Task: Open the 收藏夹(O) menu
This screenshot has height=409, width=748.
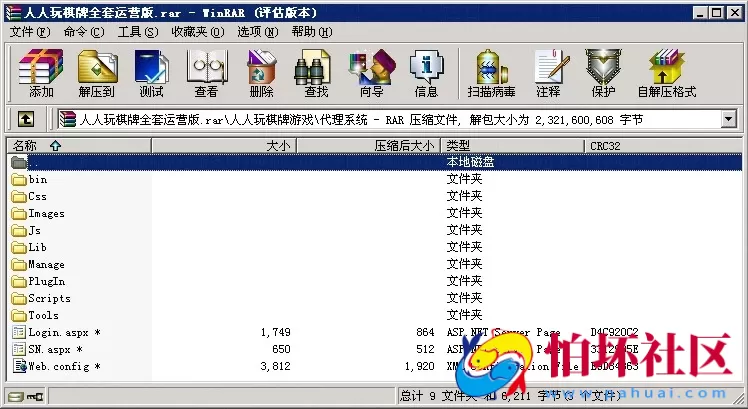Action: pyautogui.click(x=197, y=32)
